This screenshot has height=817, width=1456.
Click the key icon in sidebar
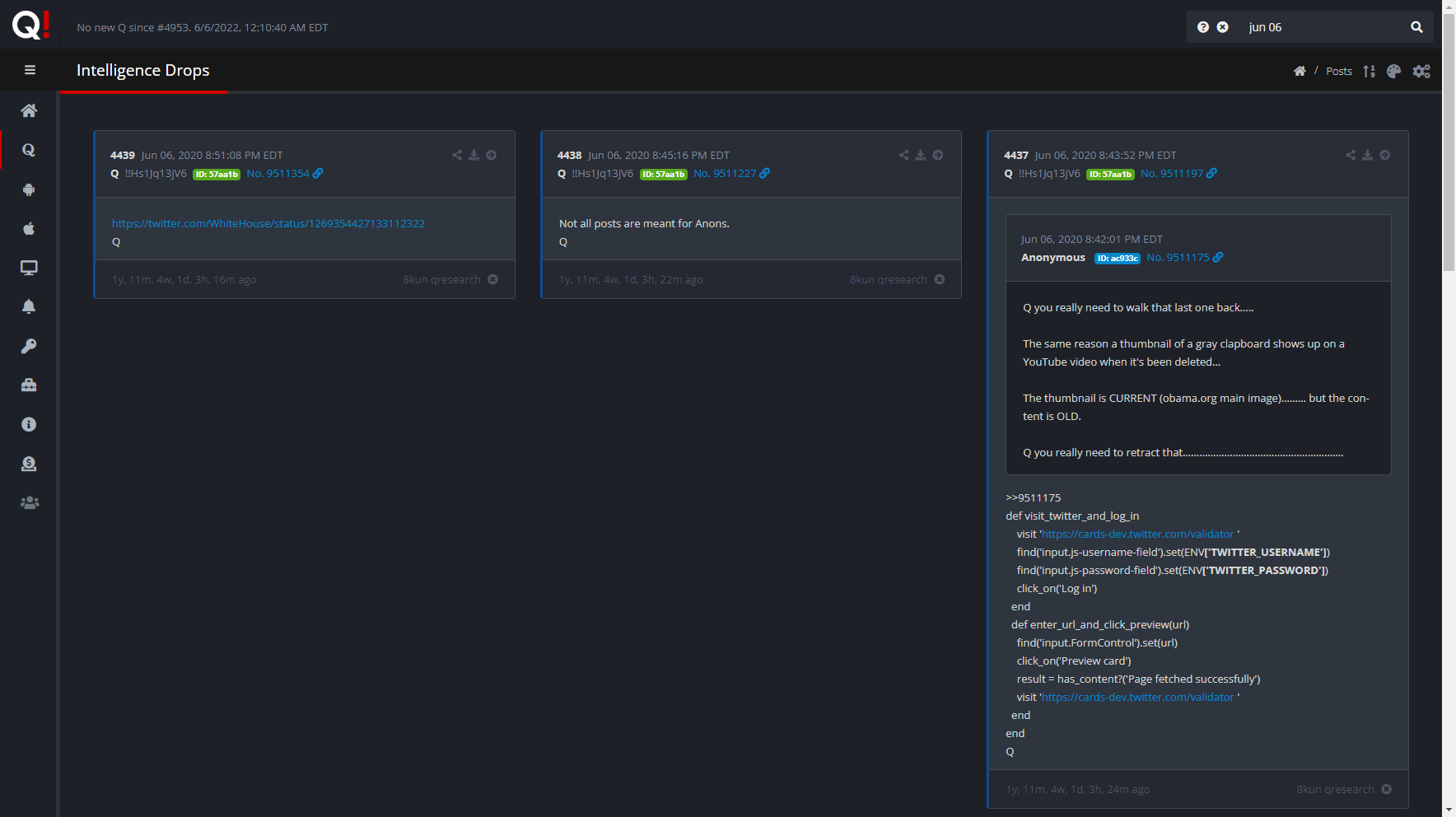[x=29, y=346]
